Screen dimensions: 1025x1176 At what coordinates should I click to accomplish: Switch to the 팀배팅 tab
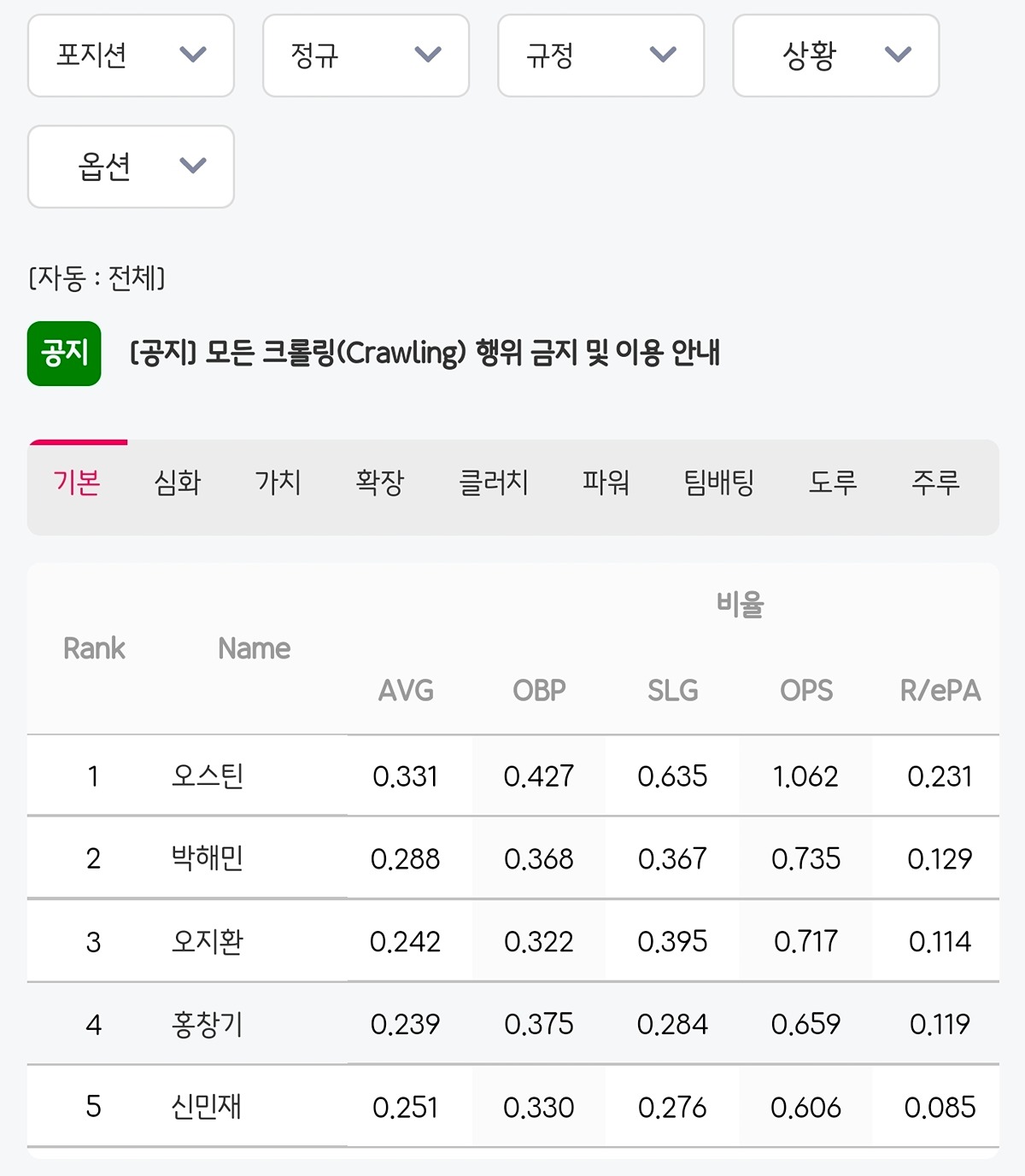(x=719, y=483)
